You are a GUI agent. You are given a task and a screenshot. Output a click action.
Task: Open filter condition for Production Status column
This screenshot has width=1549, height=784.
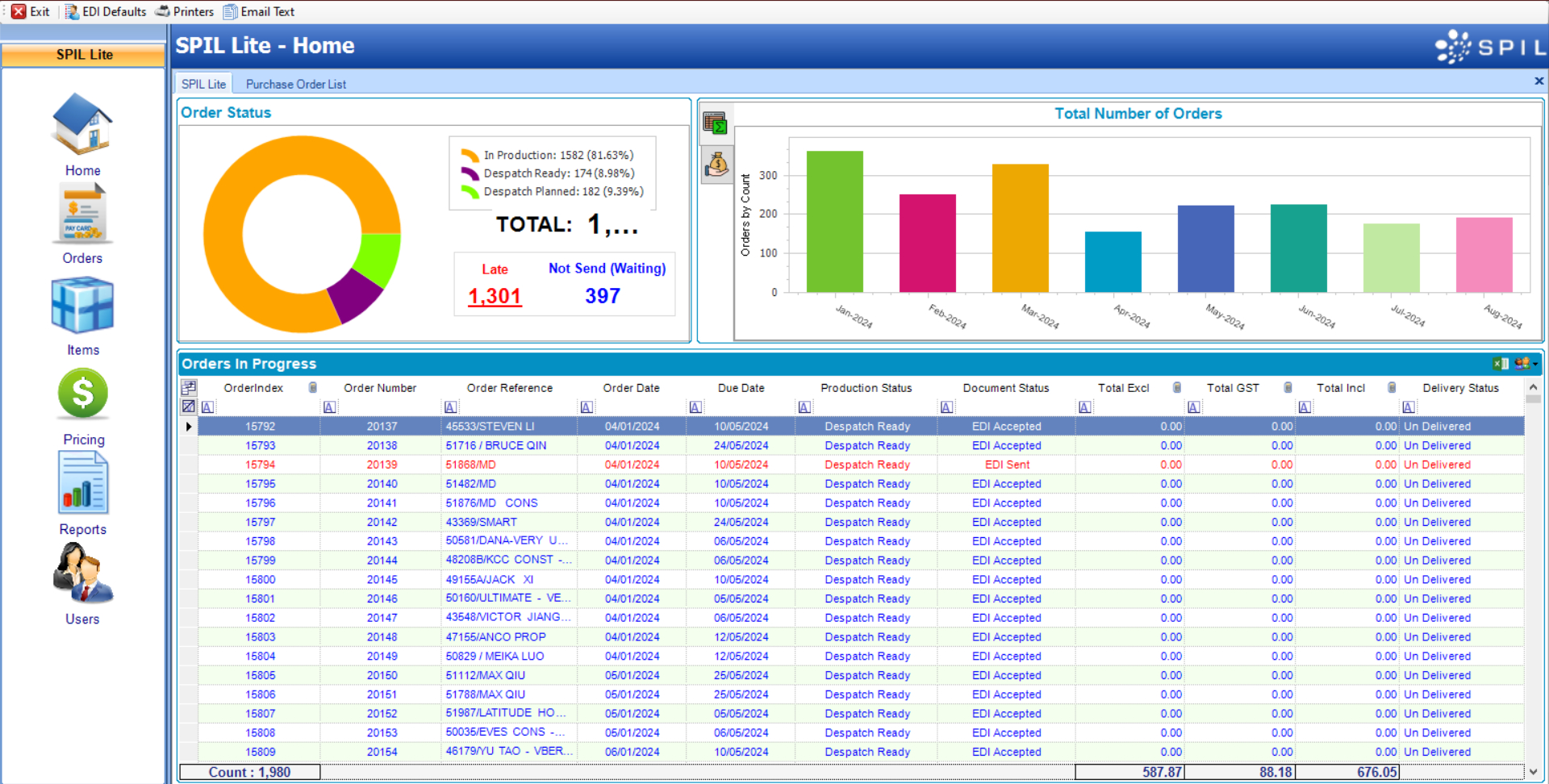(804, 407)
